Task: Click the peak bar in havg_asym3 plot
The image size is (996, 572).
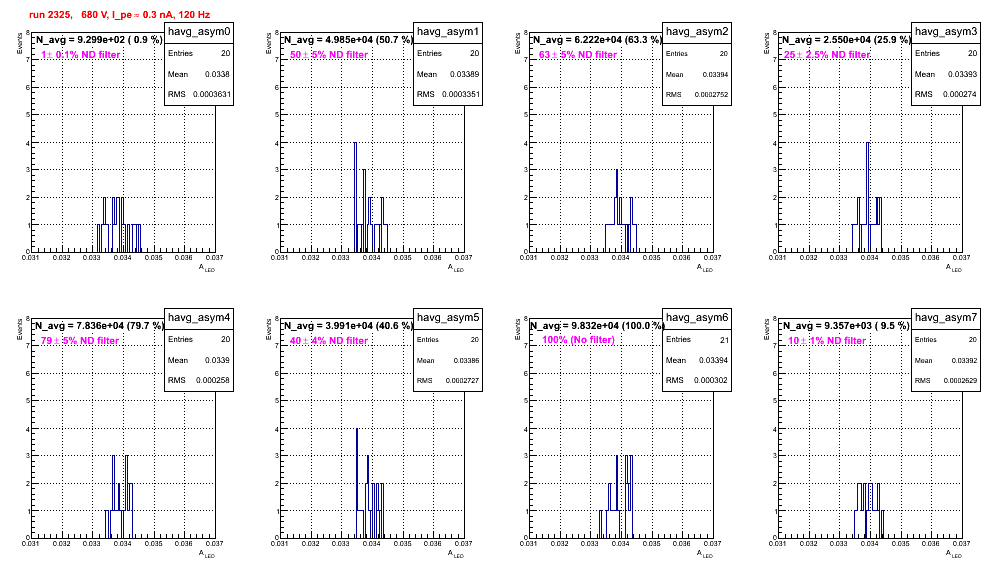Action: coord(868,197)
